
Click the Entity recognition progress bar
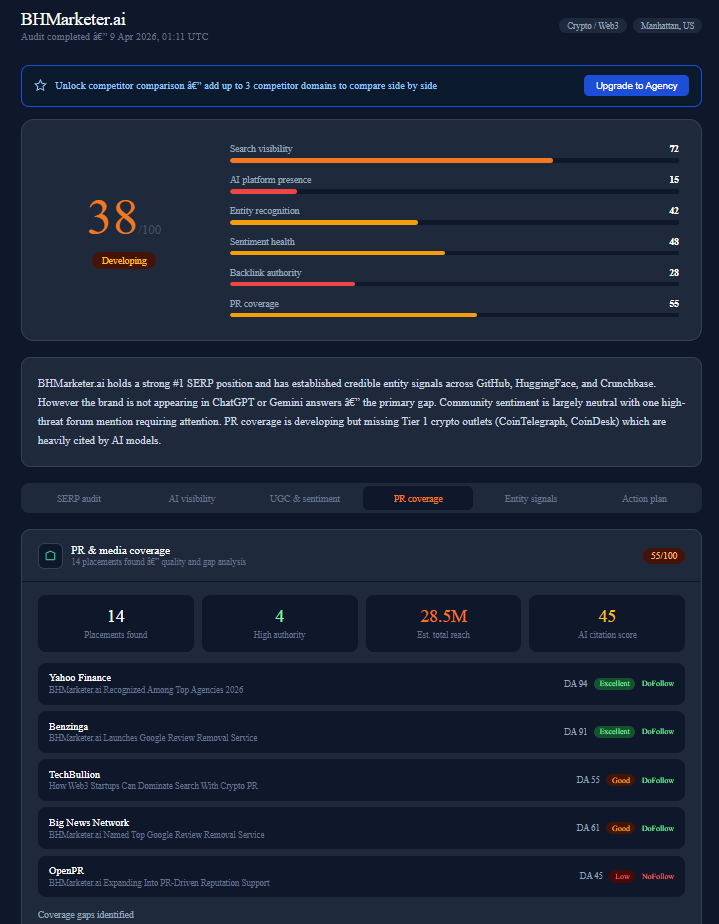pyautogui.click(x=454, y=222)
